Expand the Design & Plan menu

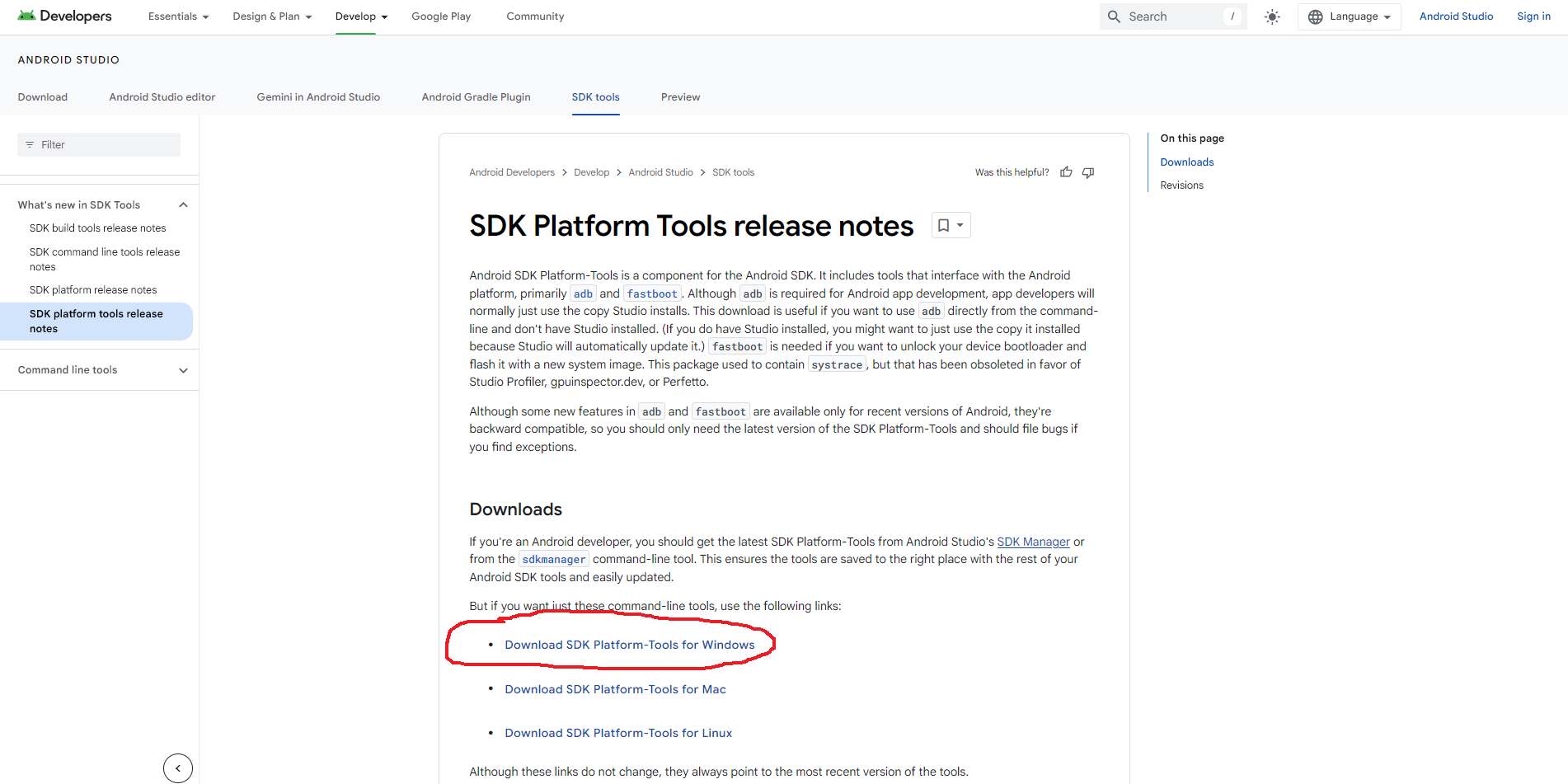point(272,16)
